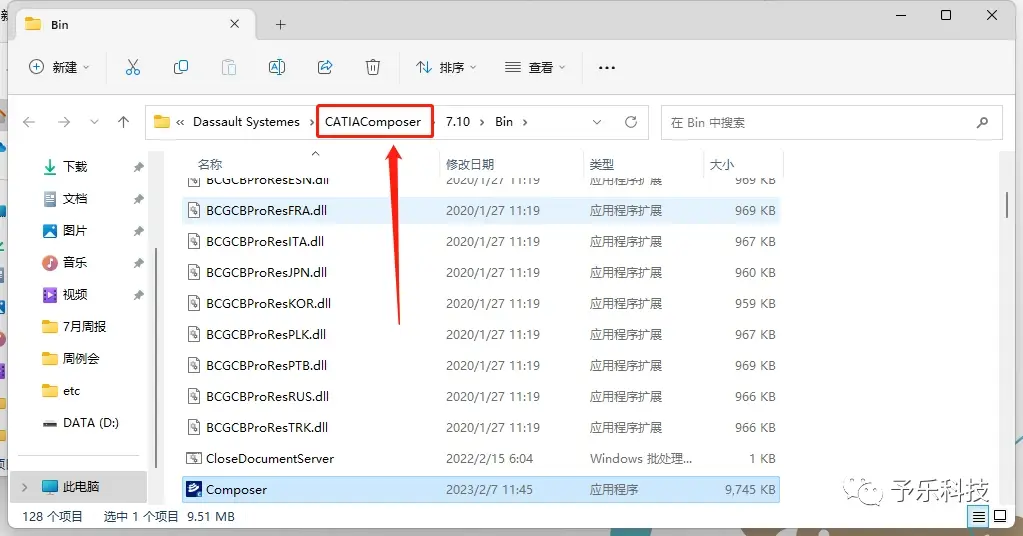Click the Copy icon in toolbar
1023x536 pixels.
[x=181, y=67]
